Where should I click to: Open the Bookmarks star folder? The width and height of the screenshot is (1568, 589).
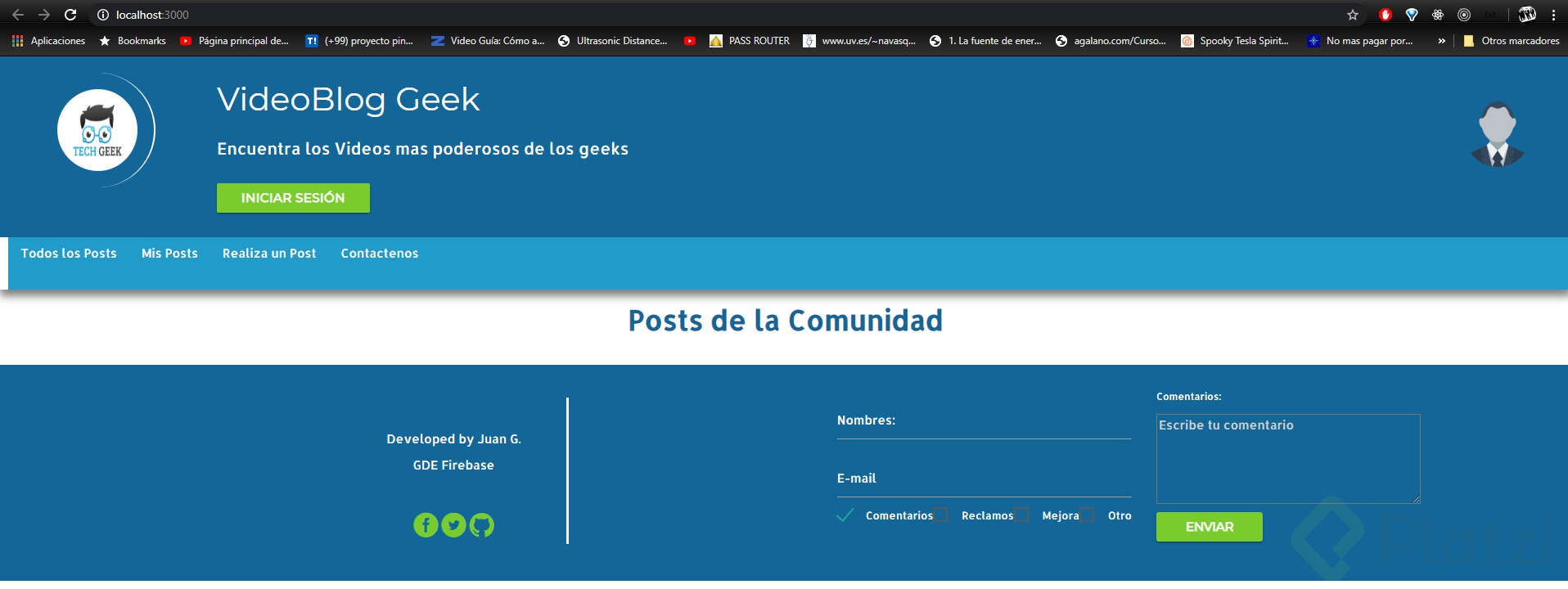133,41
